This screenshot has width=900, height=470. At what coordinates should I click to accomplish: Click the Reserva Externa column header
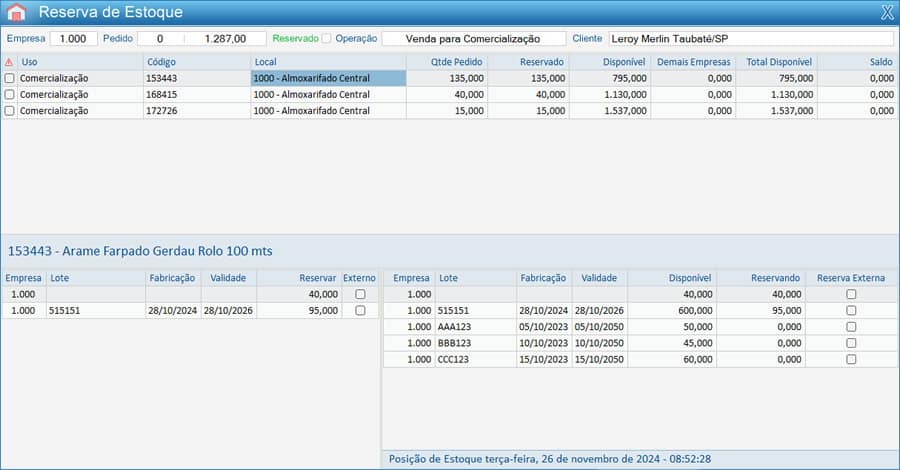pyautogui.click(x=851, y=278)
